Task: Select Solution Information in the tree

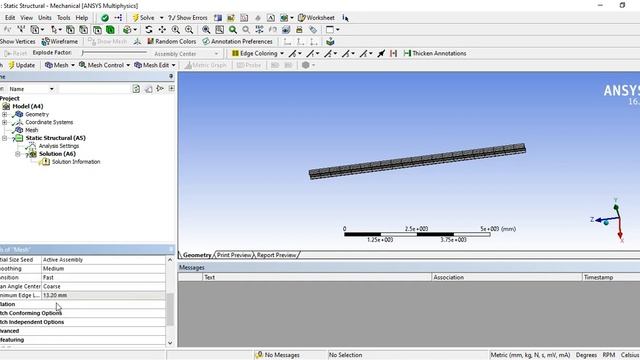Action: pos(76,162)
